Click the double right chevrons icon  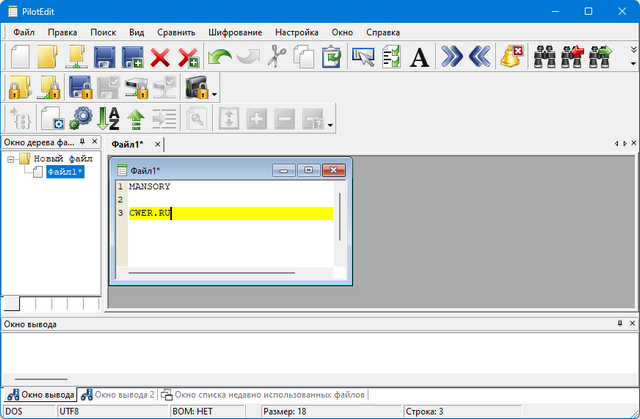[x=452, y=56]
